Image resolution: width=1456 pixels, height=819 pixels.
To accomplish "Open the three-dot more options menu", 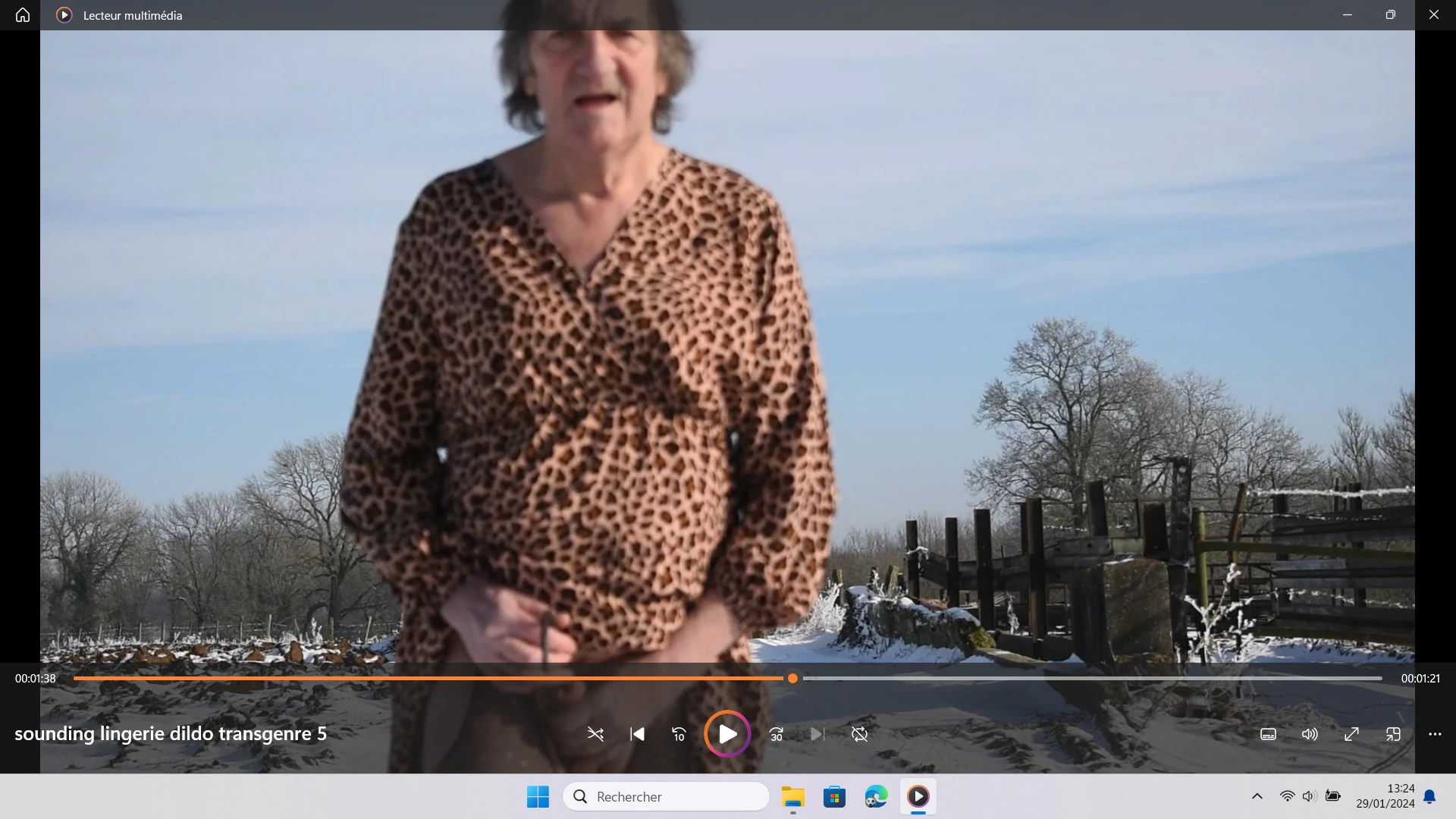I will coord(1435,734).
